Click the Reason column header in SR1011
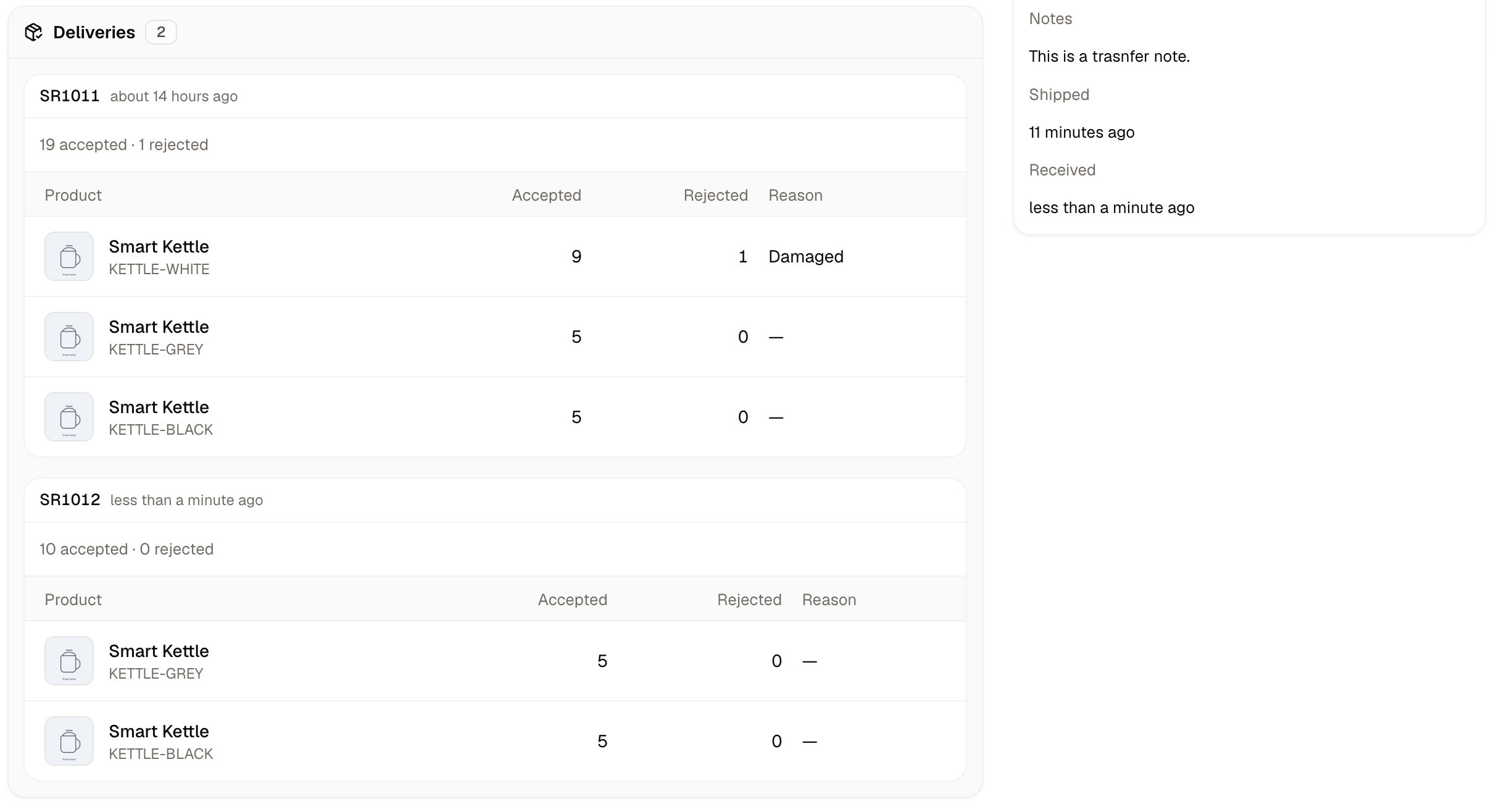 click(x=795, y=195)
